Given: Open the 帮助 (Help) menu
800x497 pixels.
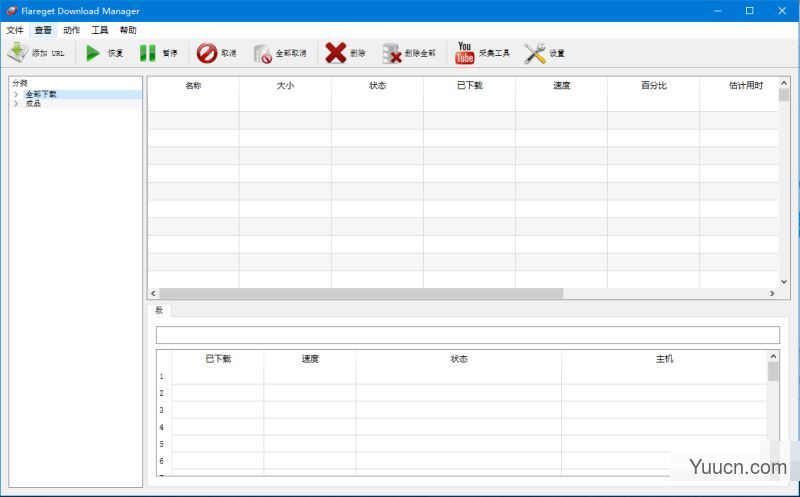Looking at the screenshot, I should (x=128, y=30).
